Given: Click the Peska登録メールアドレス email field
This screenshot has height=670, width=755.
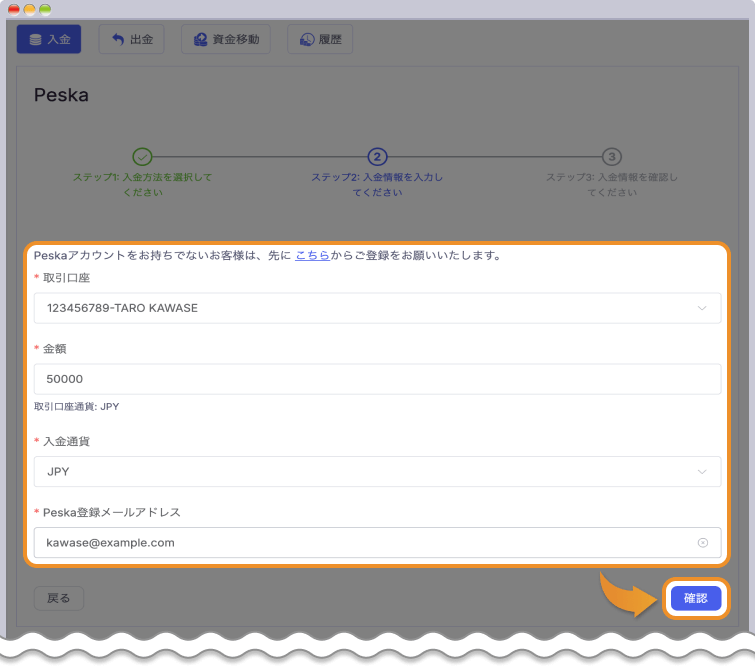Looking at the screenshot, I should pyautogui.click(x=378, y=543).
